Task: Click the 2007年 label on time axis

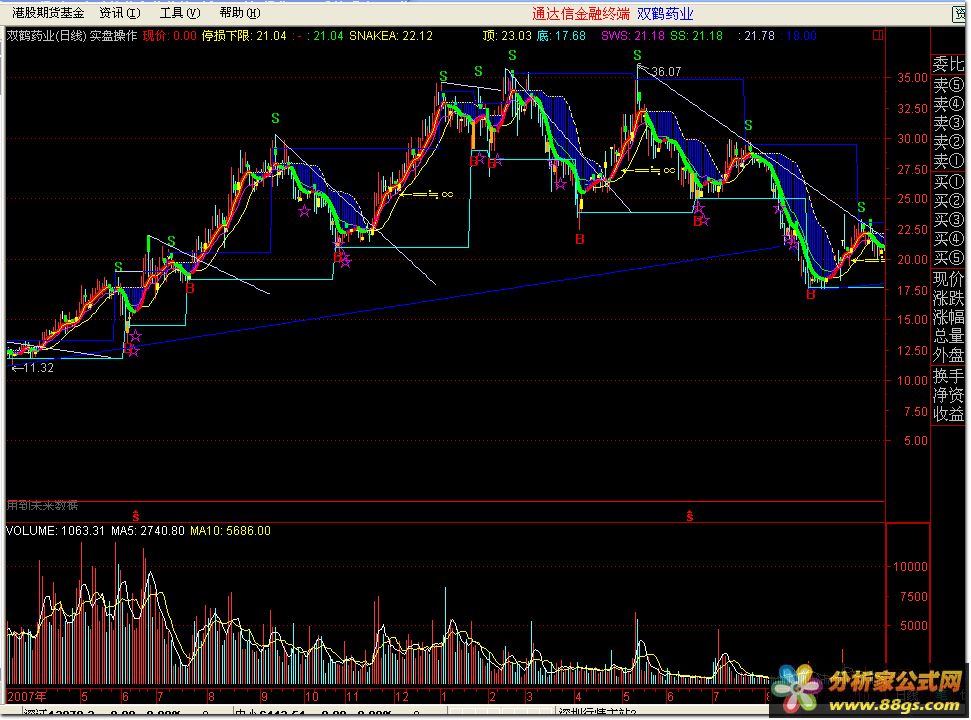Action: click(27, 696)
